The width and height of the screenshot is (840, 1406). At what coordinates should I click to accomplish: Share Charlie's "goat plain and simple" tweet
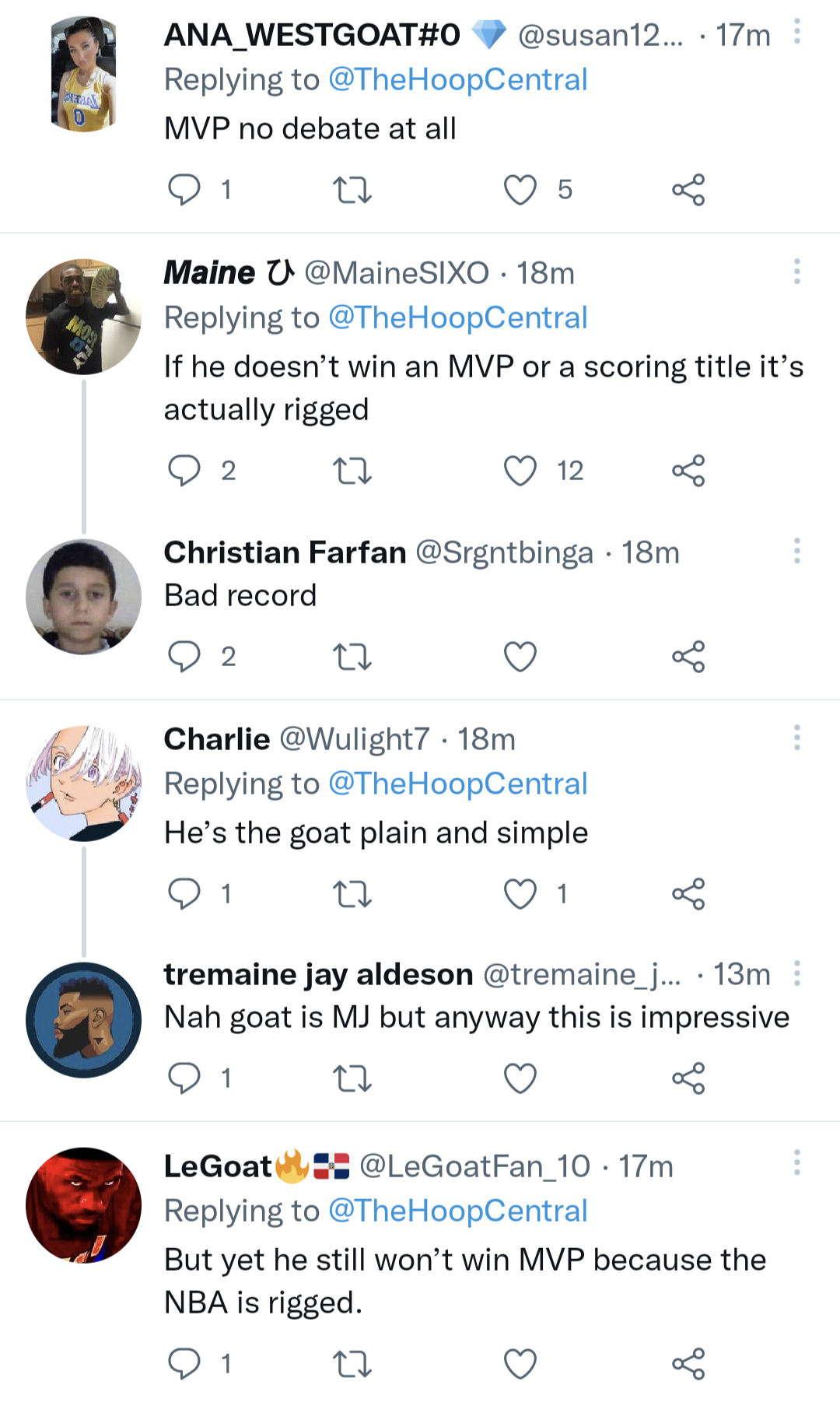[688, 894]
